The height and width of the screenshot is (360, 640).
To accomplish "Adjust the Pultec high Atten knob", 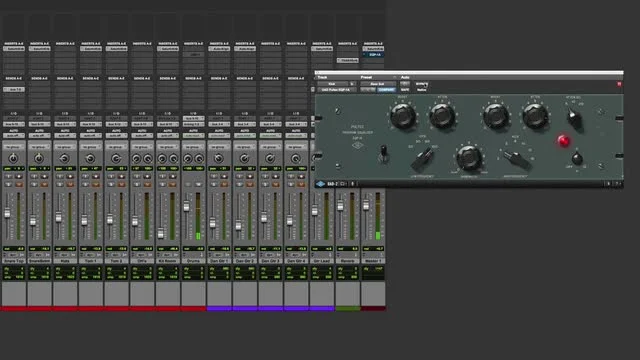I will [535, 116].
